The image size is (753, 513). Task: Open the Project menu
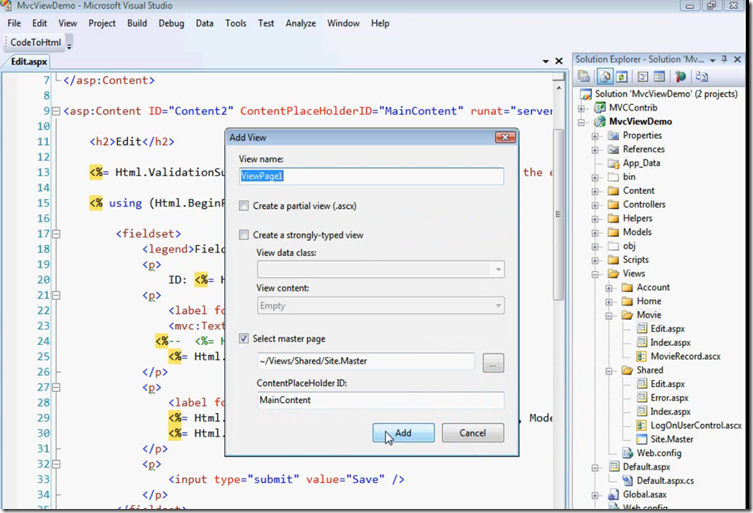[x=102, y=23]
